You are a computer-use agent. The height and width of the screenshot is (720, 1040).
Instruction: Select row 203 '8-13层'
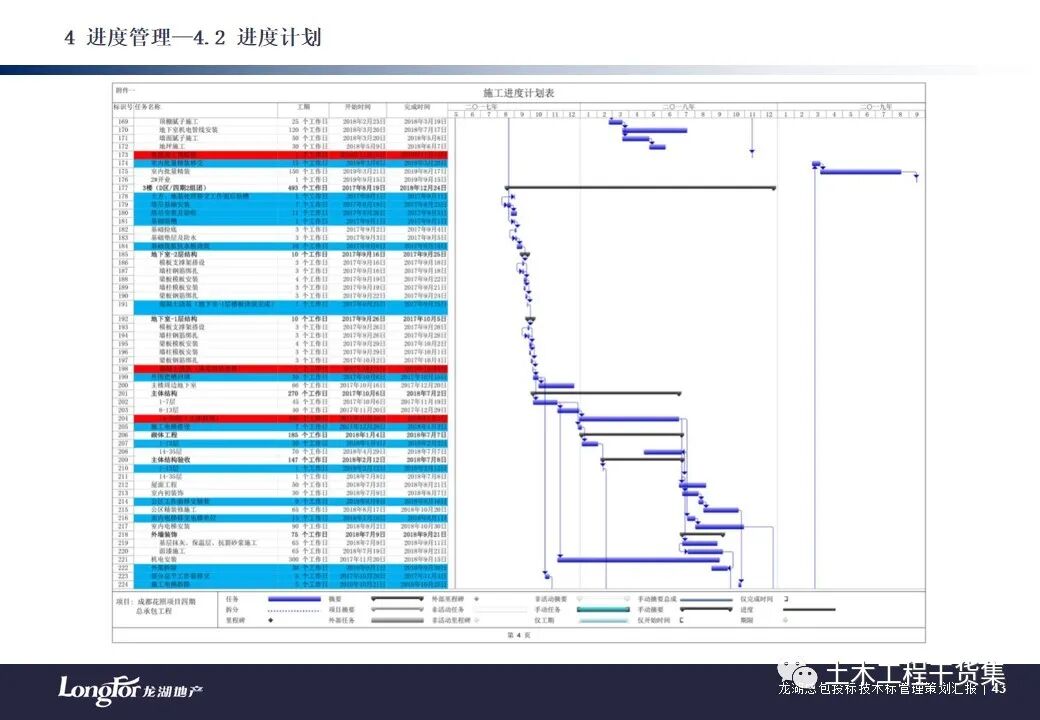(x=281, y=410)
